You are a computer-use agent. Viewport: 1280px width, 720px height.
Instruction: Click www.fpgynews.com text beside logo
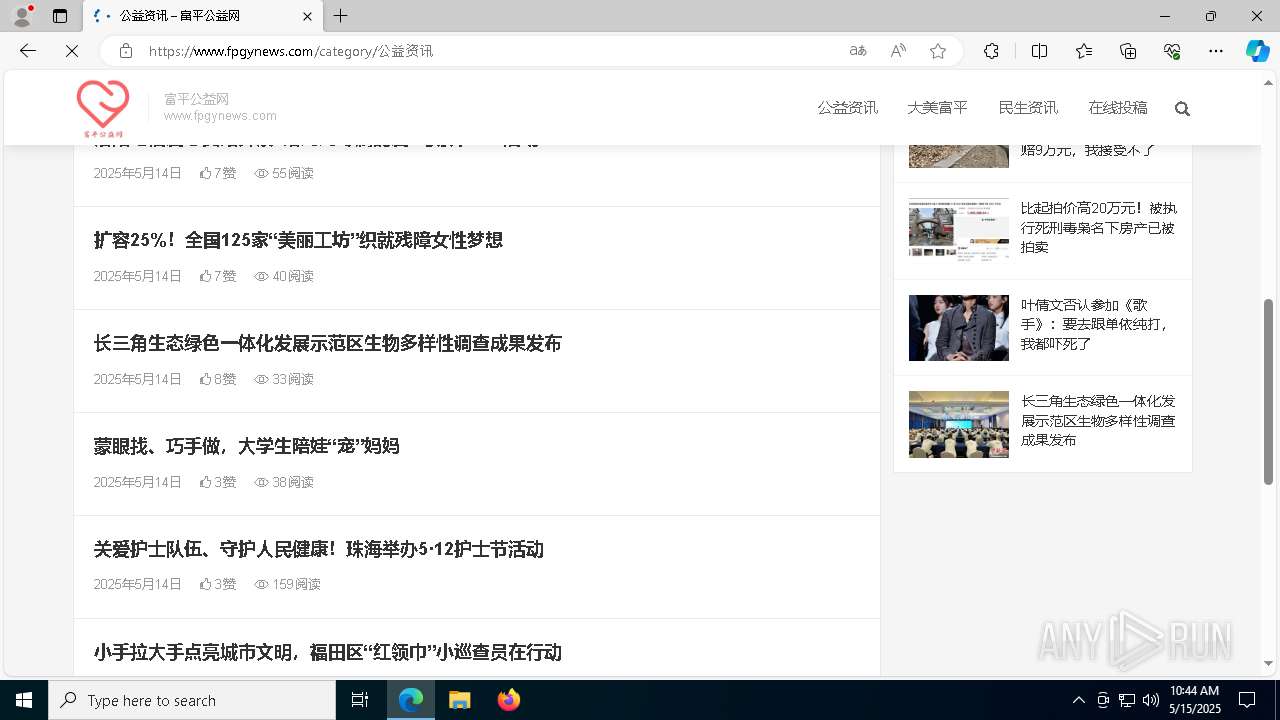(x=220, y=116)
